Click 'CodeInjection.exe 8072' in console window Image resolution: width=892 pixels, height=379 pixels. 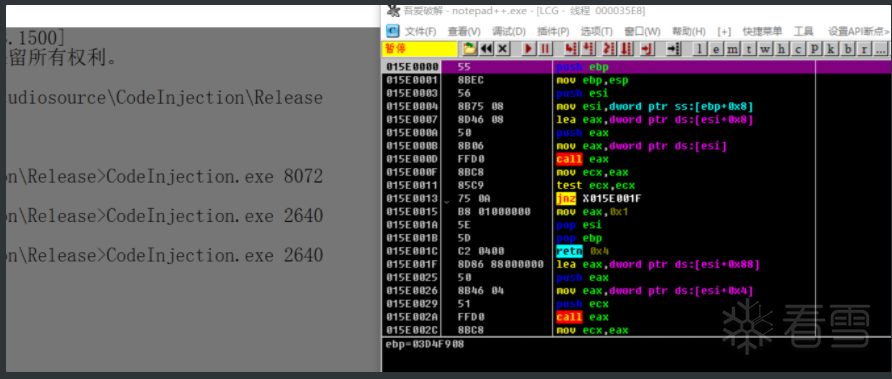214,177
